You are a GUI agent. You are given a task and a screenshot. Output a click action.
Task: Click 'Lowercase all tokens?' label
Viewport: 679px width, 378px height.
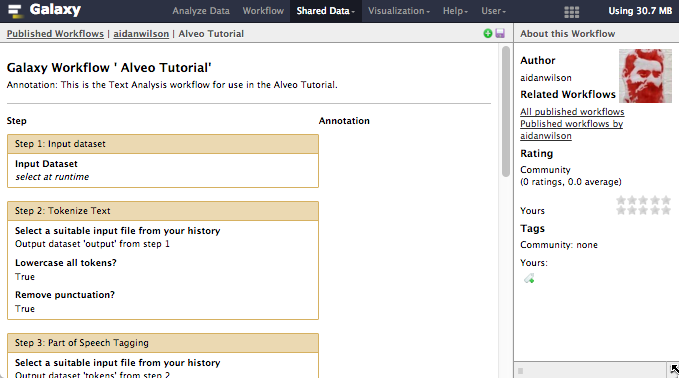66,263
